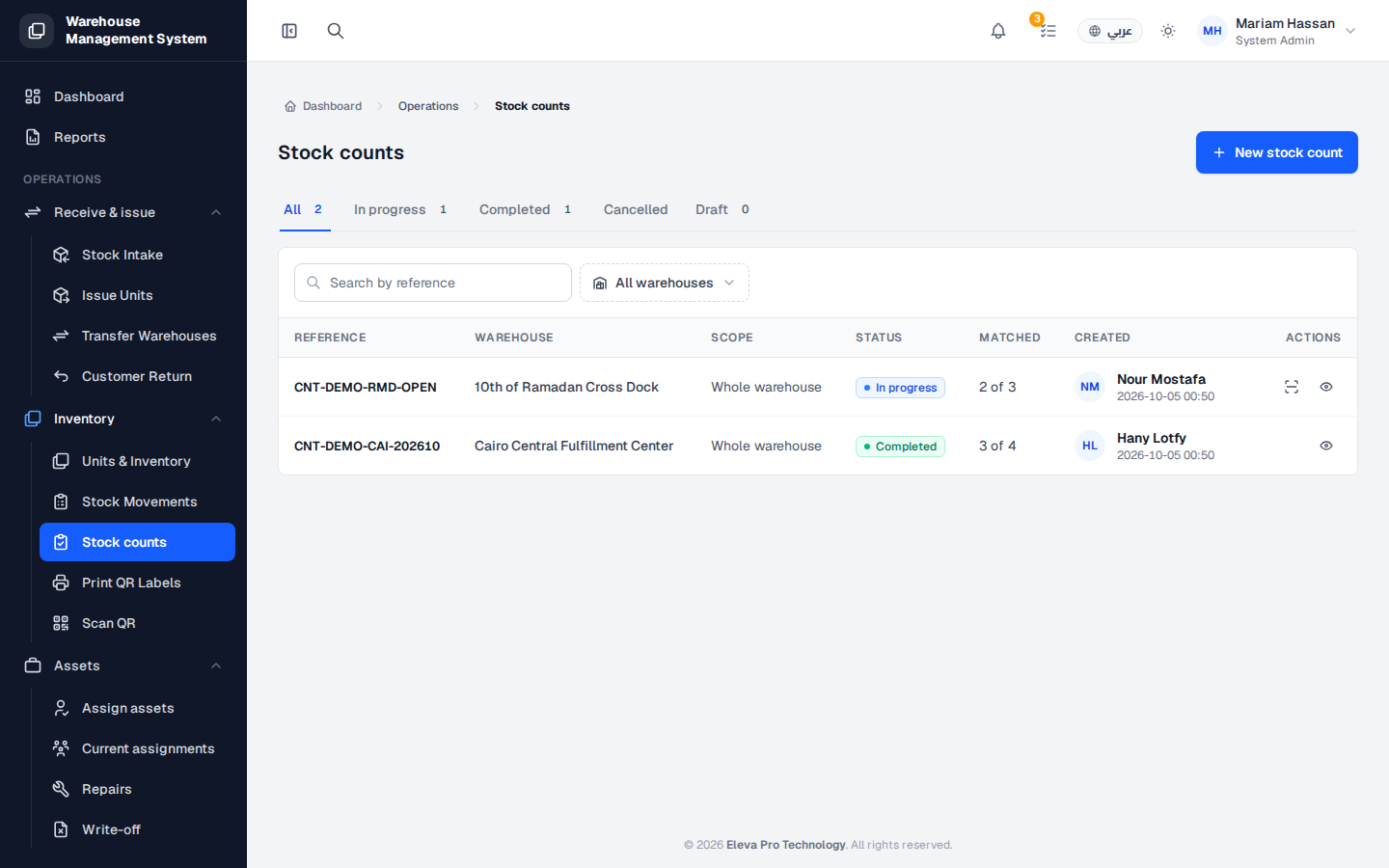Open Dashboard in the sidebar
Screen dimensions: 1389x868
coord(123,96)
